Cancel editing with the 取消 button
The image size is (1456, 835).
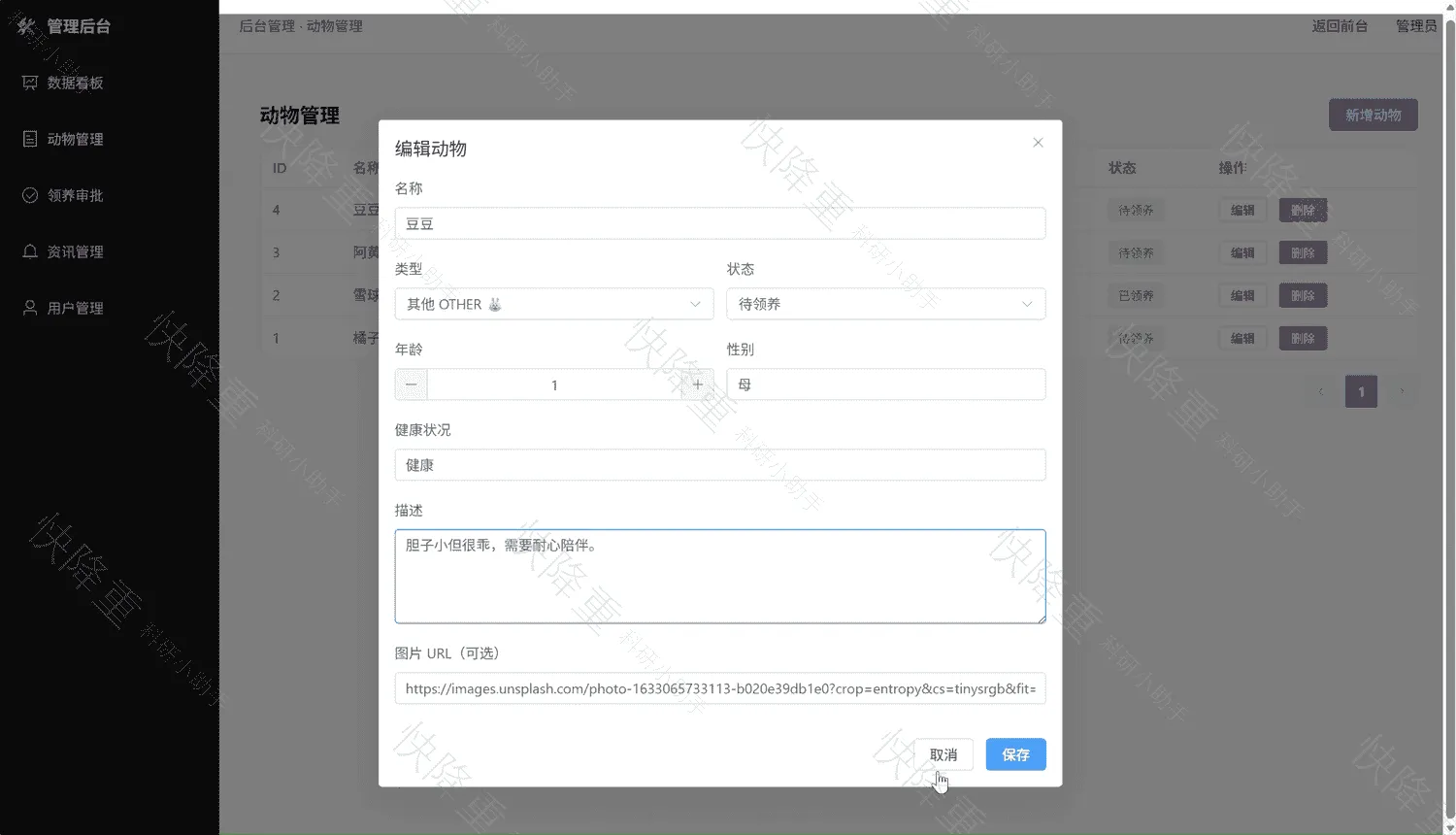[x=943, y=754]
